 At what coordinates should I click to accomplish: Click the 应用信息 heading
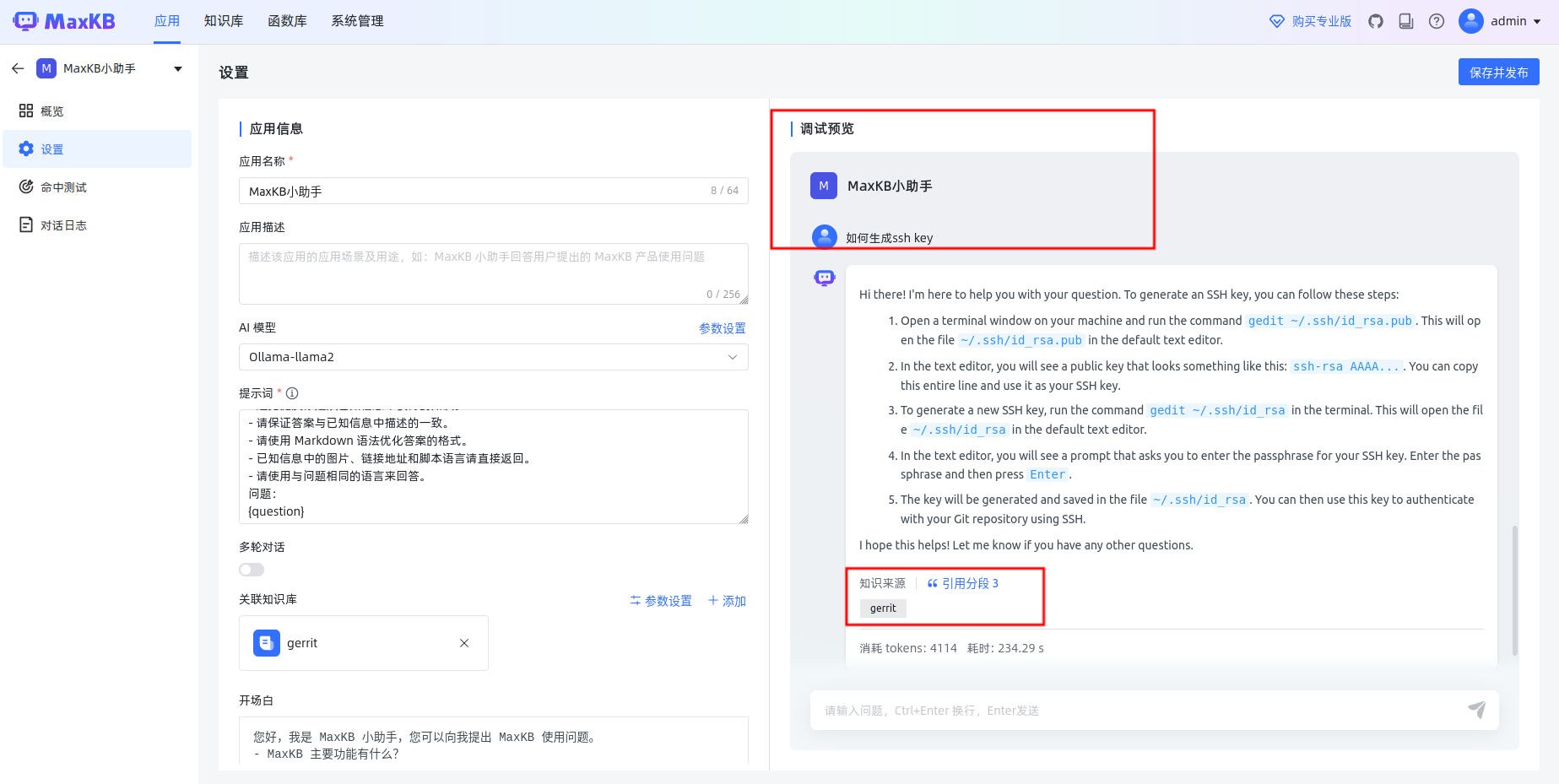[x=276, y=128]
